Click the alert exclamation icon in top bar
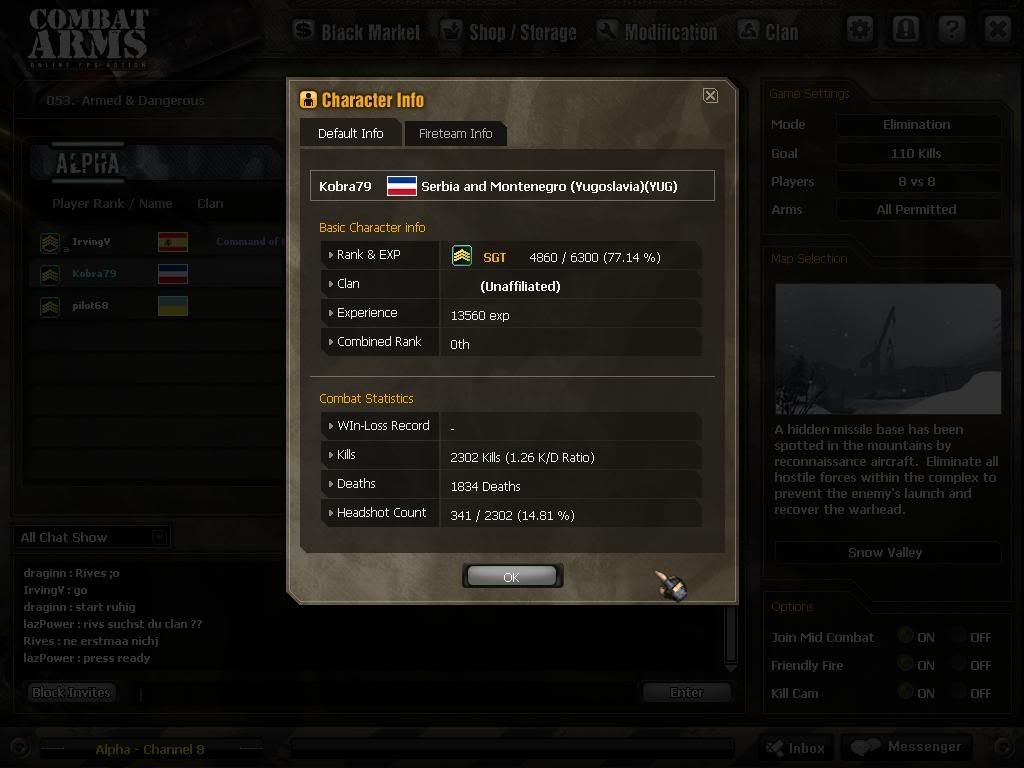 point(906,29)
